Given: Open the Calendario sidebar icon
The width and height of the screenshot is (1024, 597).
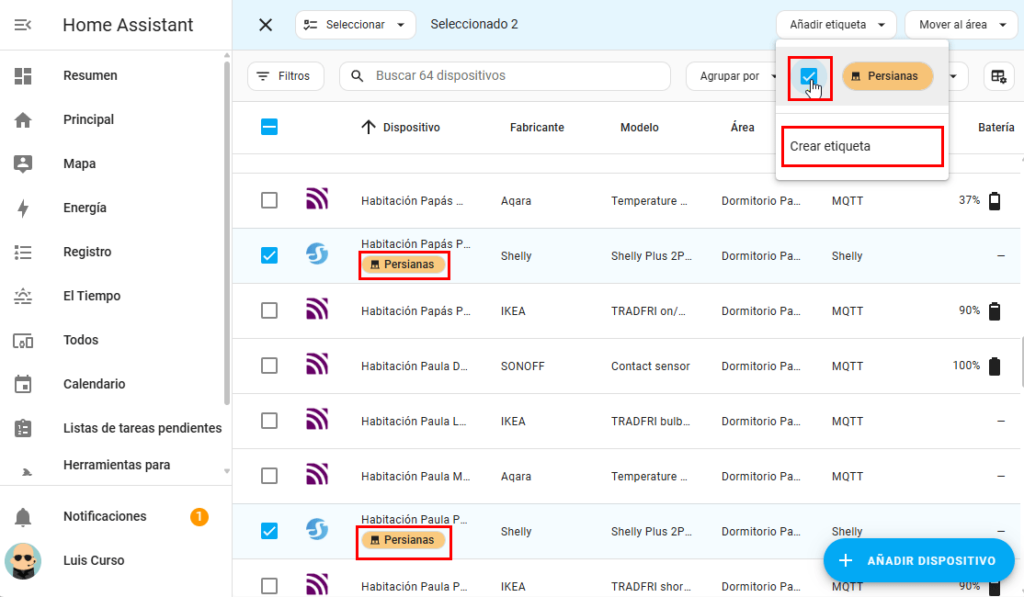Looking at the screenshot, I should 23,384.
